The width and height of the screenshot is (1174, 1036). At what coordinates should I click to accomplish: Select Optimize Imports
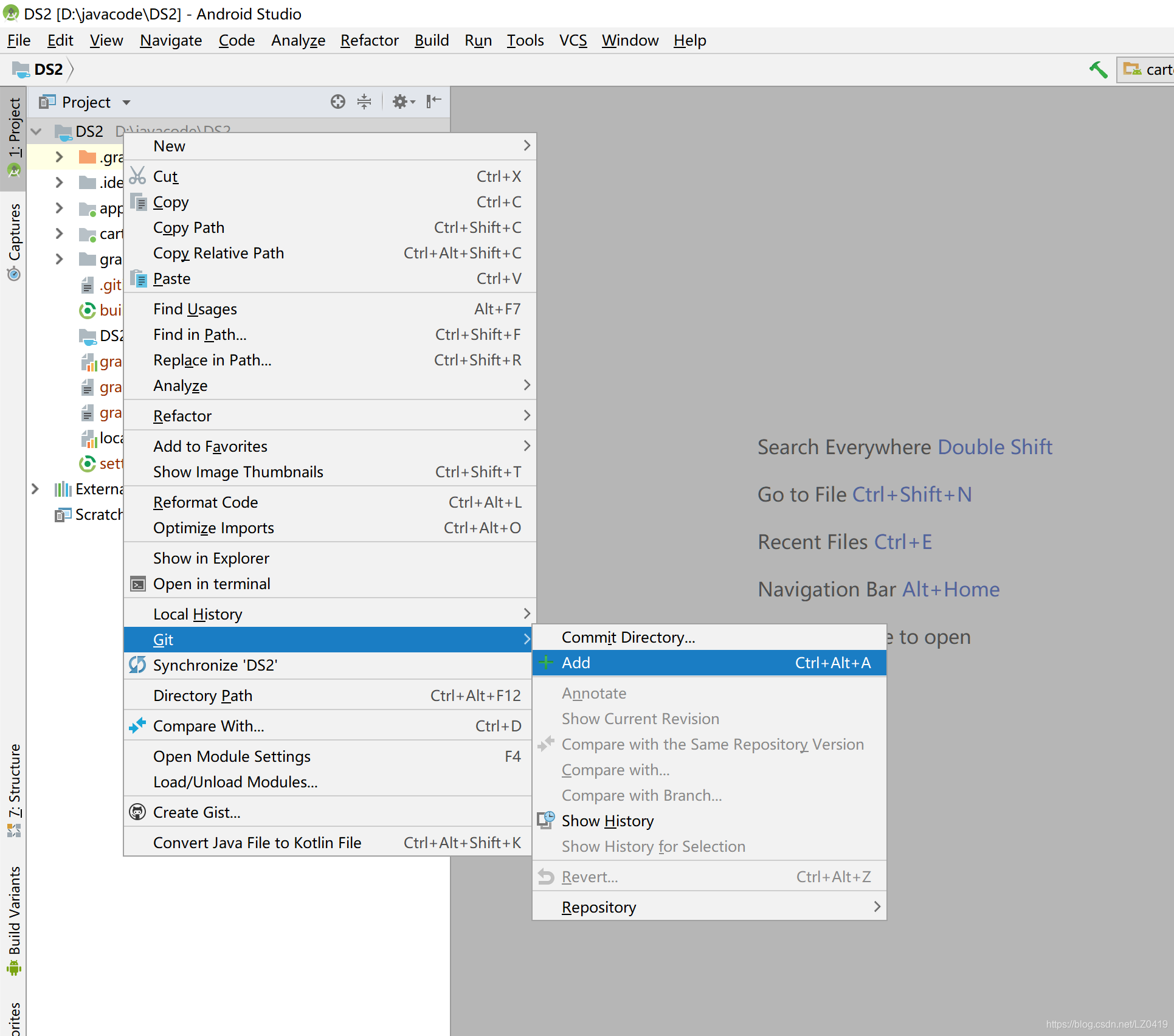330,528
